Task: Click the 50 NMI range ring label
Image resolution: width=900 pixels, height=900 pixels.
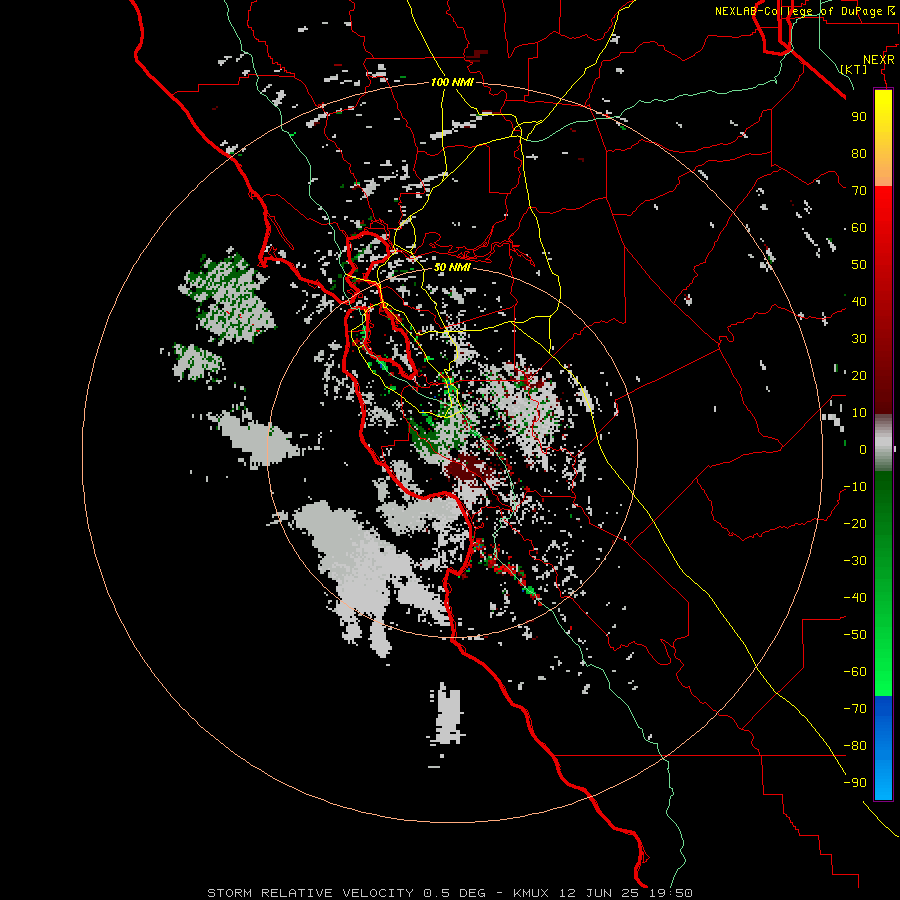Action: pyautogui.click(x=452, y=267)
